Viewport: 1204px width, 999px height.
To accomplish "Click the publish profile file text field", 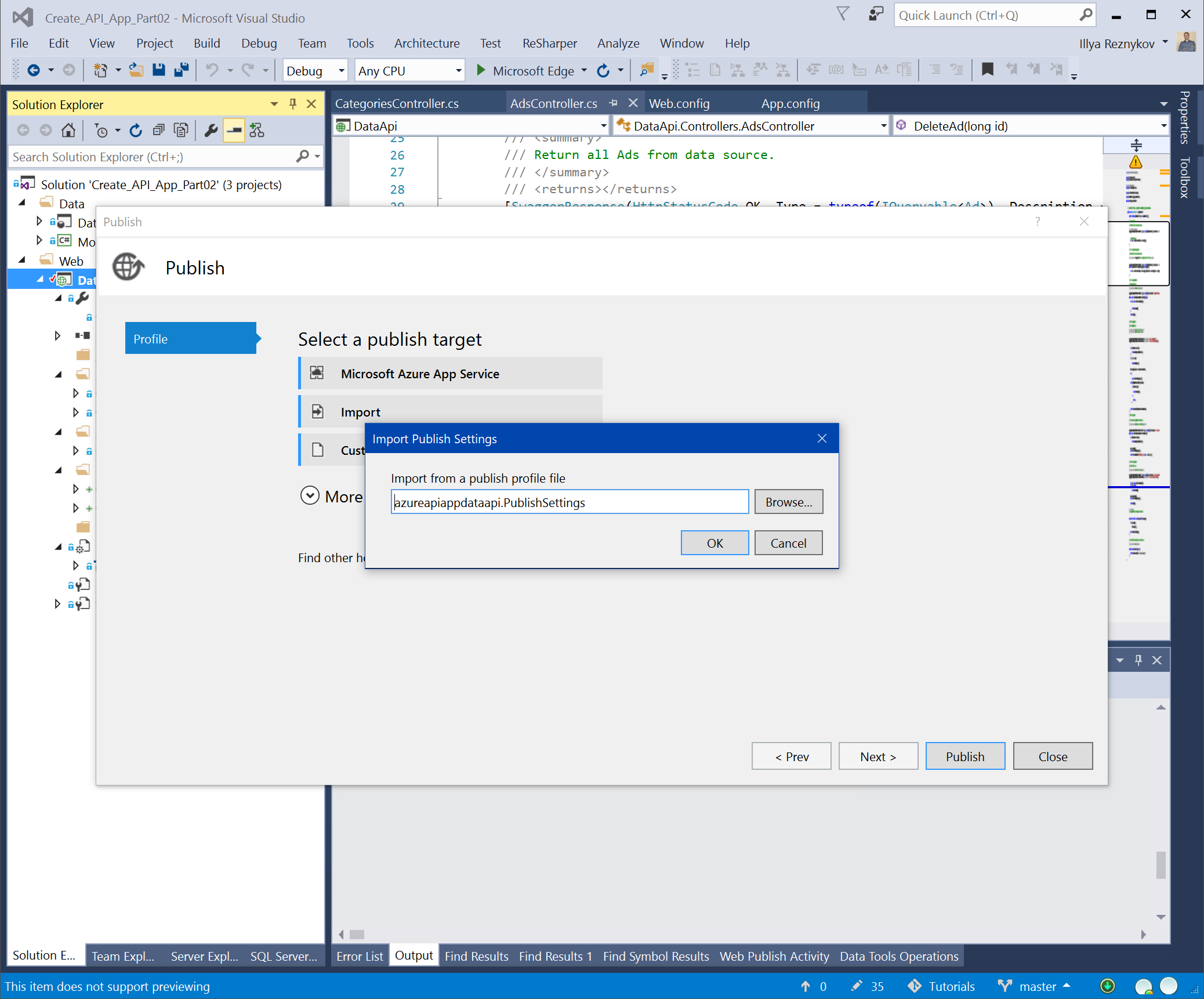I will tap(570, 502).
